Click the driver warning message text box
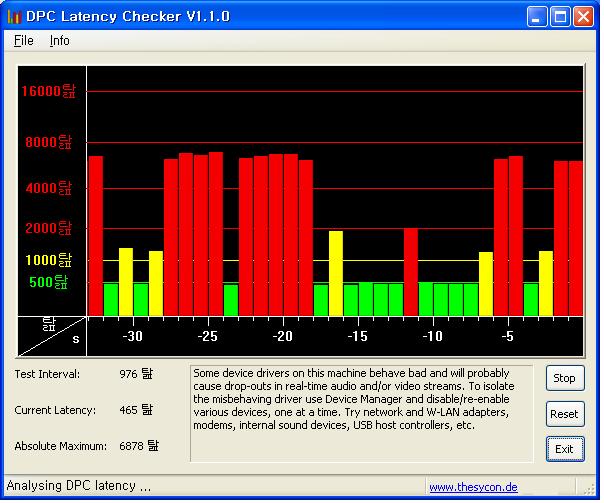604x503 pixels. 362,413
